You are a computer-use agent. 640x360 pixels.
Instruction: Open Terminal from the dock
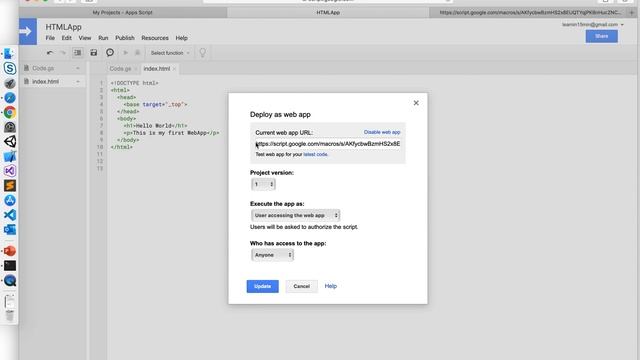tap(10, 266)
